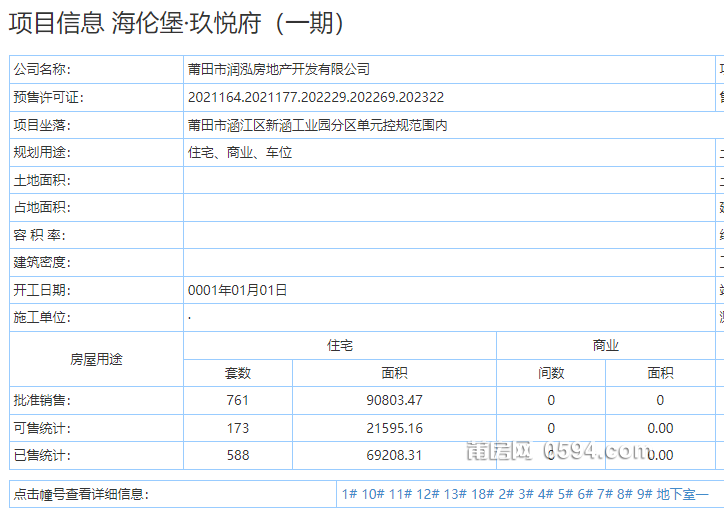724x518 pixels.
Task: Click the 建筑密度 label
Action: [42, 262]
